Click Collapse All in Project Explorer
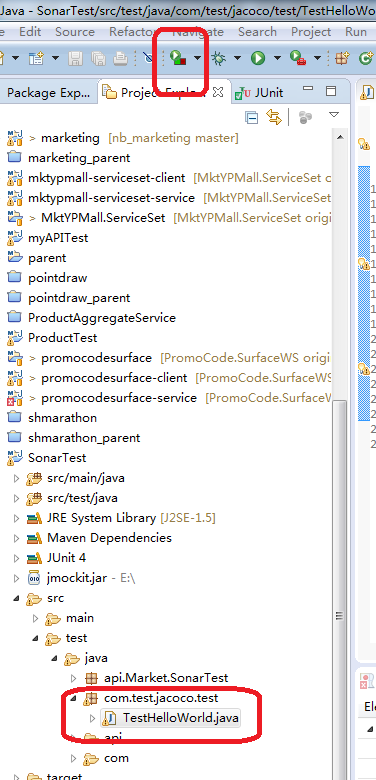This screenshot has width=376, height=780. click(x=252, y=117)
